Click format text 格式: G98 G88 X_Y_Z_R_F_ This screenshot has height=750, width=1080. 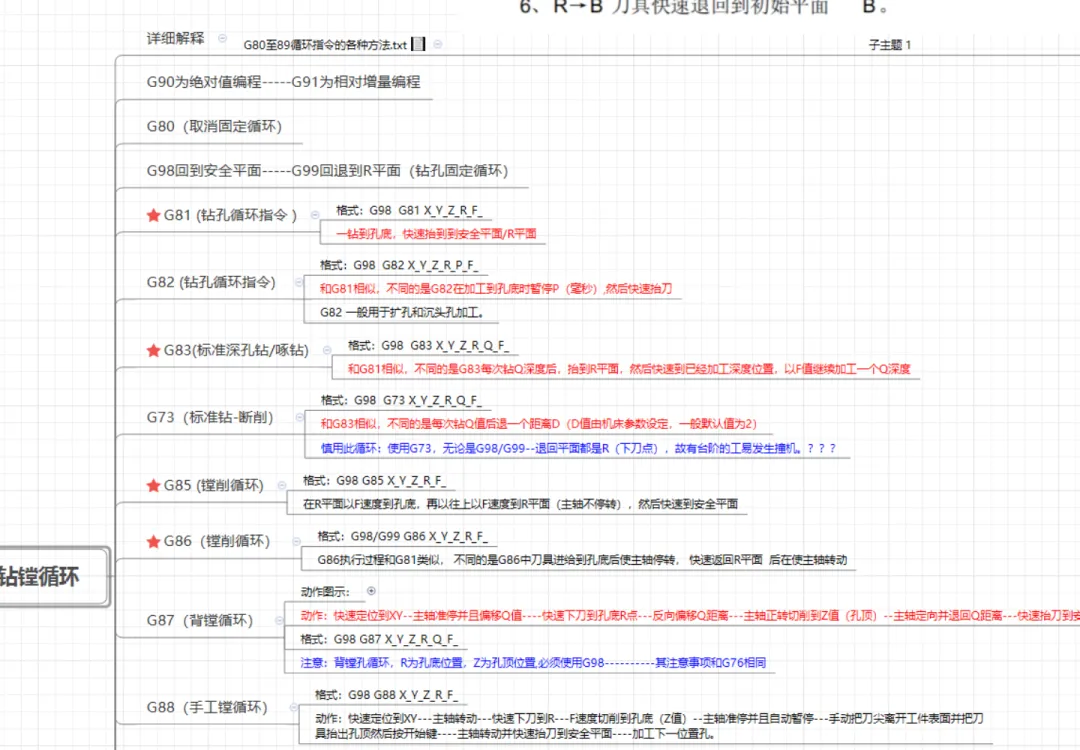tap(386, 696)
